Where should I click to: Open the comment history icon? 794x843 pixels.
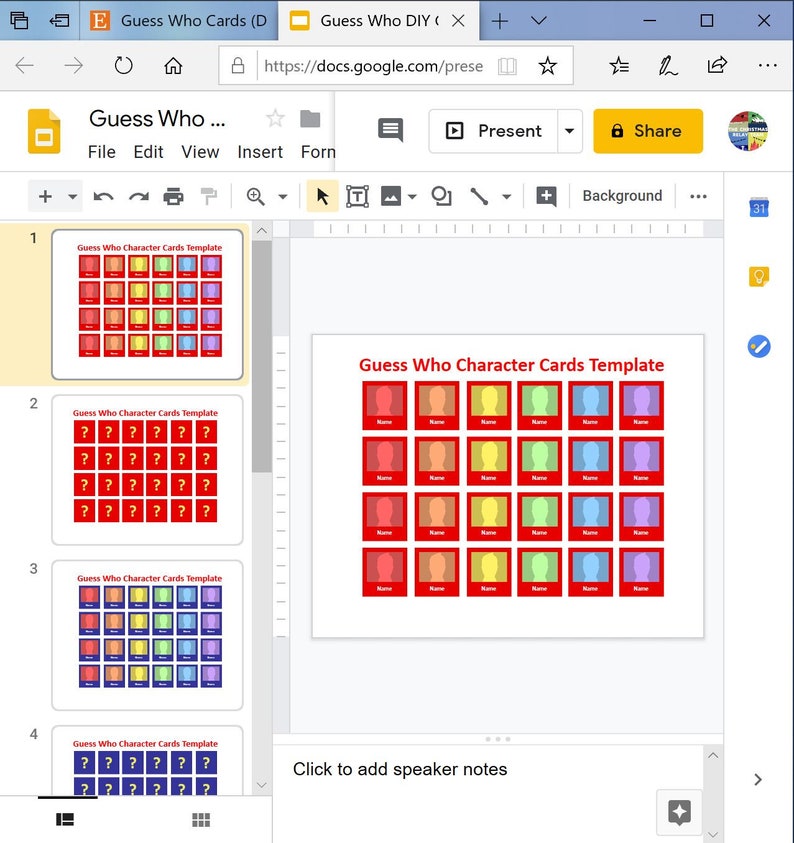(391, 130)
